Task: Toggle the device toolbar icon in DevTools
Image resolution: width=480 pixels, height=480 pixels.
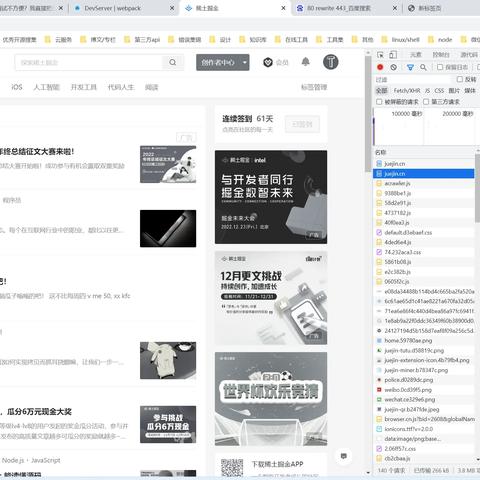Action: point(393,55)
